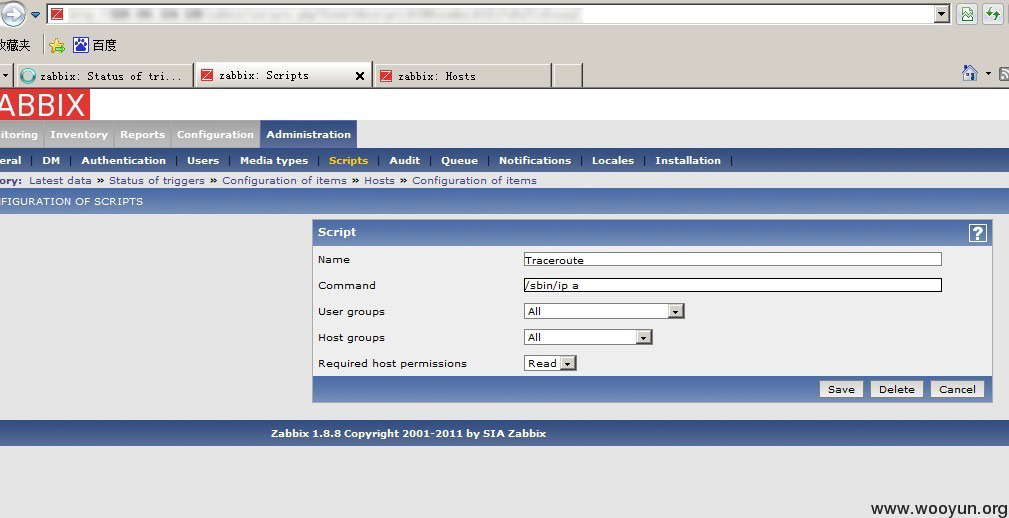Expand the address bar URL dropdown

pos(942,14)
